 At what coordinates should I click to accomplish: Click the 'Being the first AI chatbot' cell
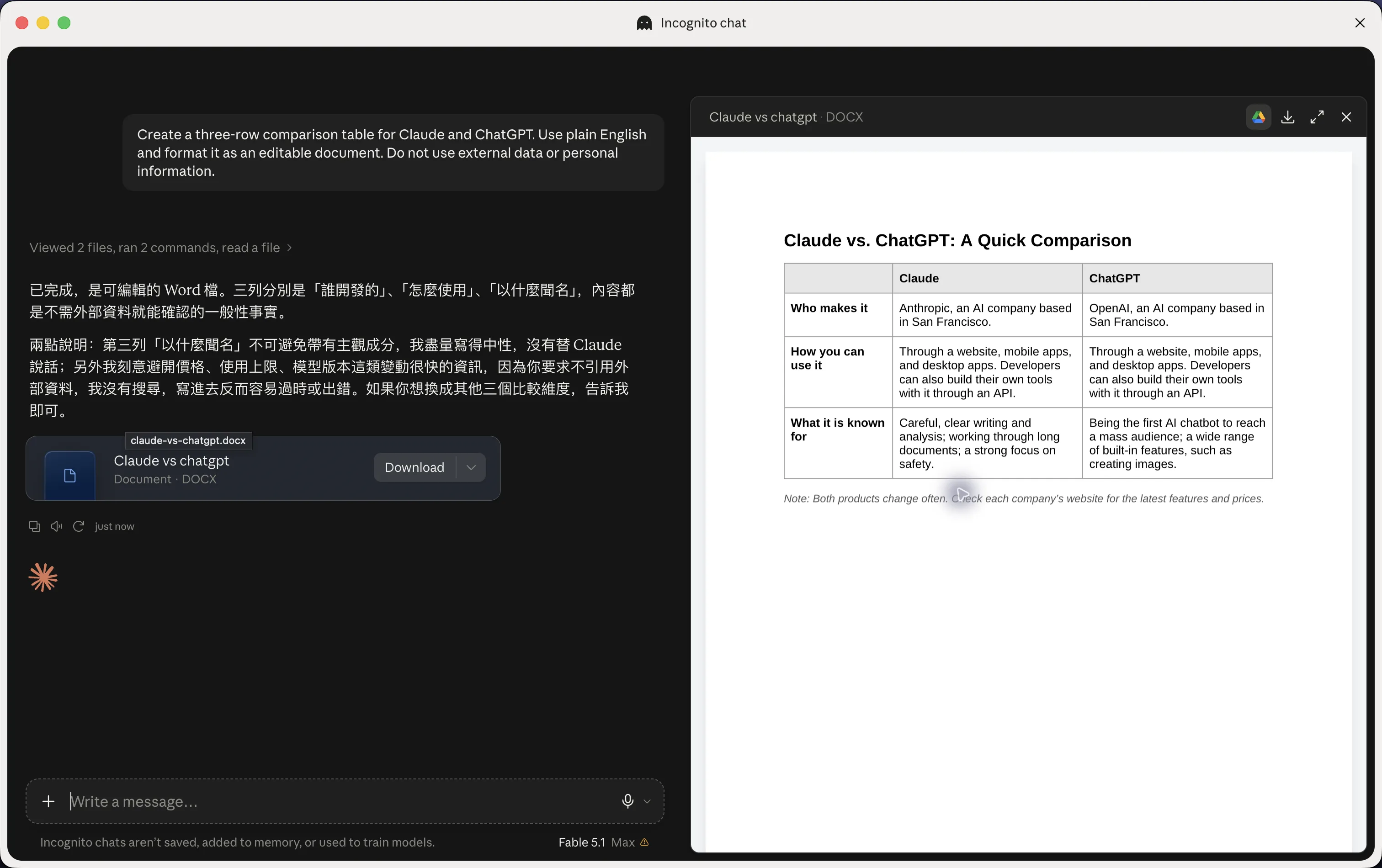point(1177,443)
